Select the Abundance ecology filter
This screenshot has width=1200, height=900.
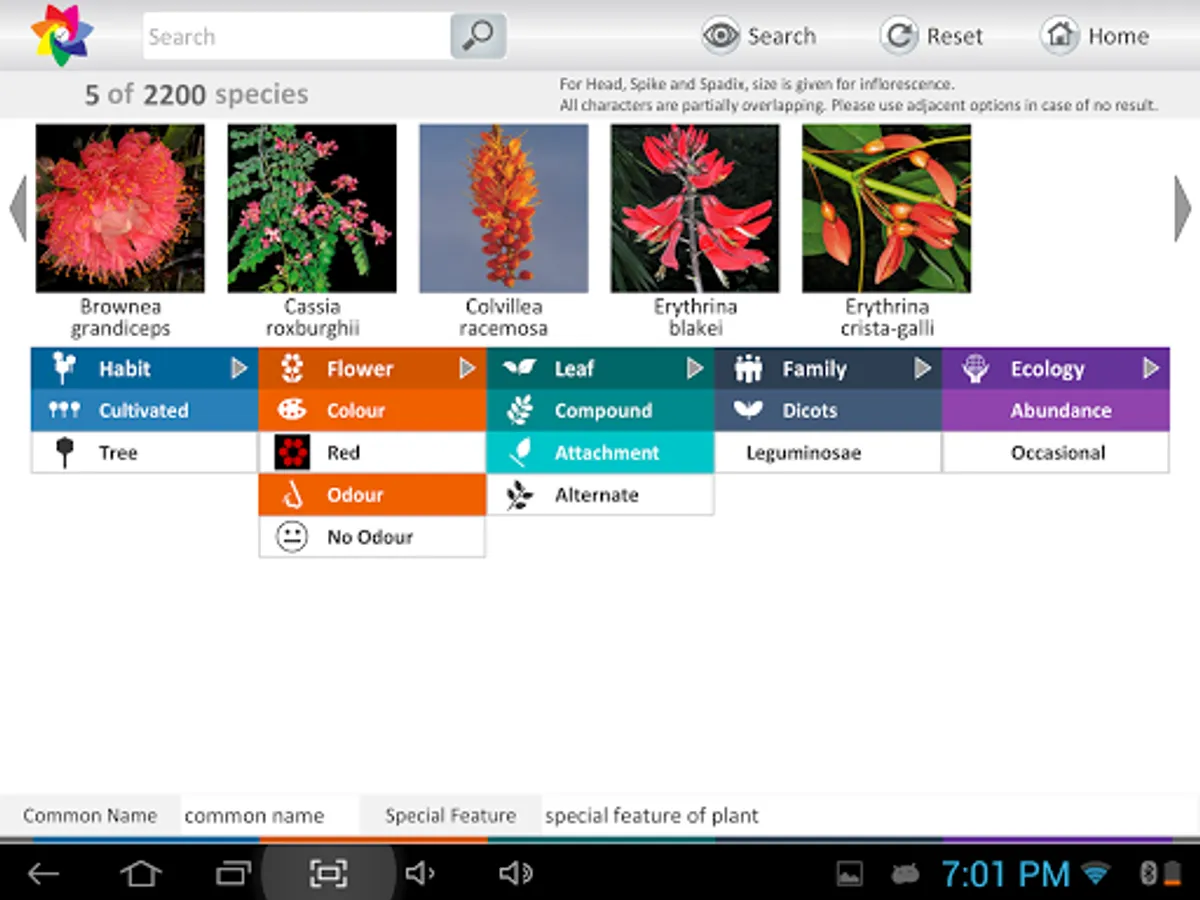[x=1056, y=411]
